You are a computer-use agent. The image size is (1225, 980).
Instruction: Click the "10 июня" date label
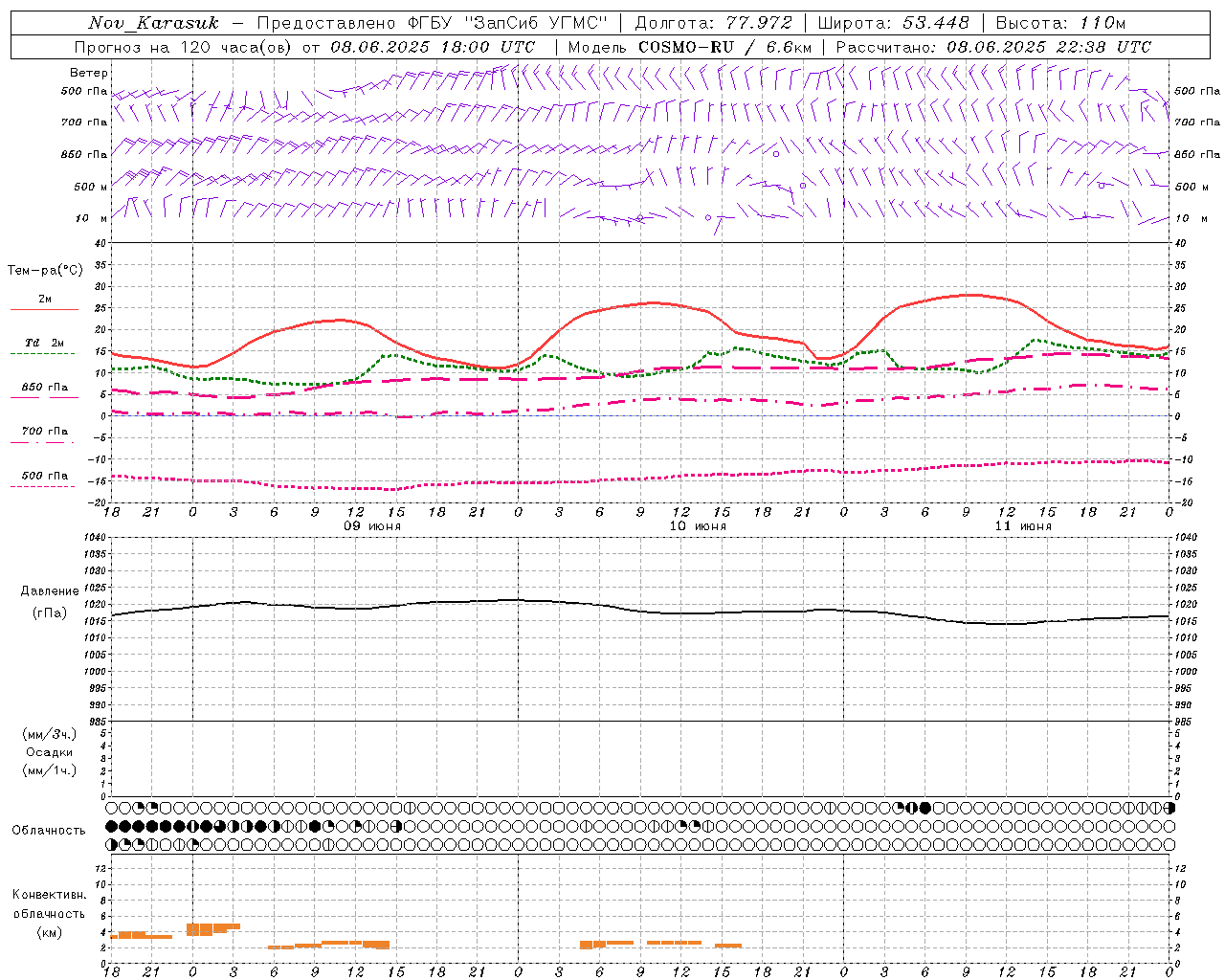pyautogui.click(x=698, y=526)
